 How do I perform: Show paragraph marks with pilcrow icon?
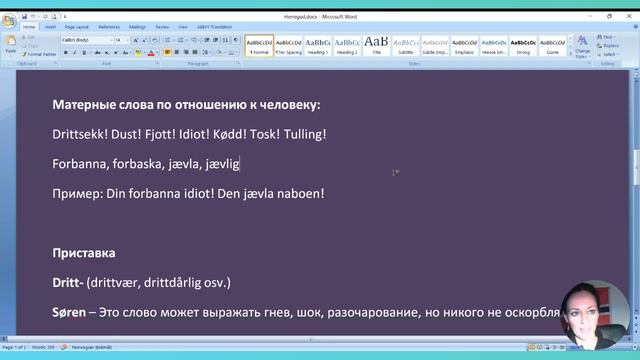(x=236, y=40)
